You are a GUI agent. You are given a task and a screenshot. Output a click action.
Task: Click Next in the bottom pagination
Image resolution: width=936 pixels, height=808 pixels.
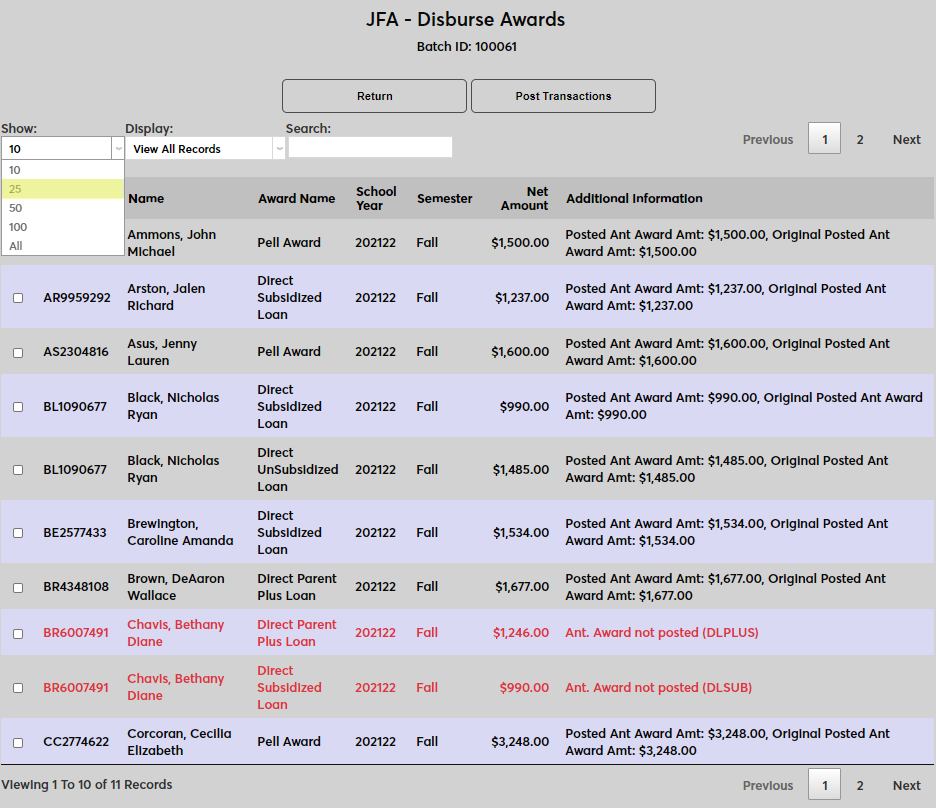coord(906,786)
